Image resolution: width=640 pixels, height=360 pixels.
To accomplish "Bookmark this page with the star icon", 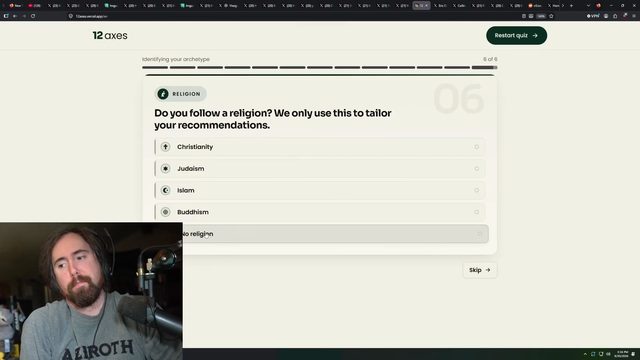I will tap(551, 16).
